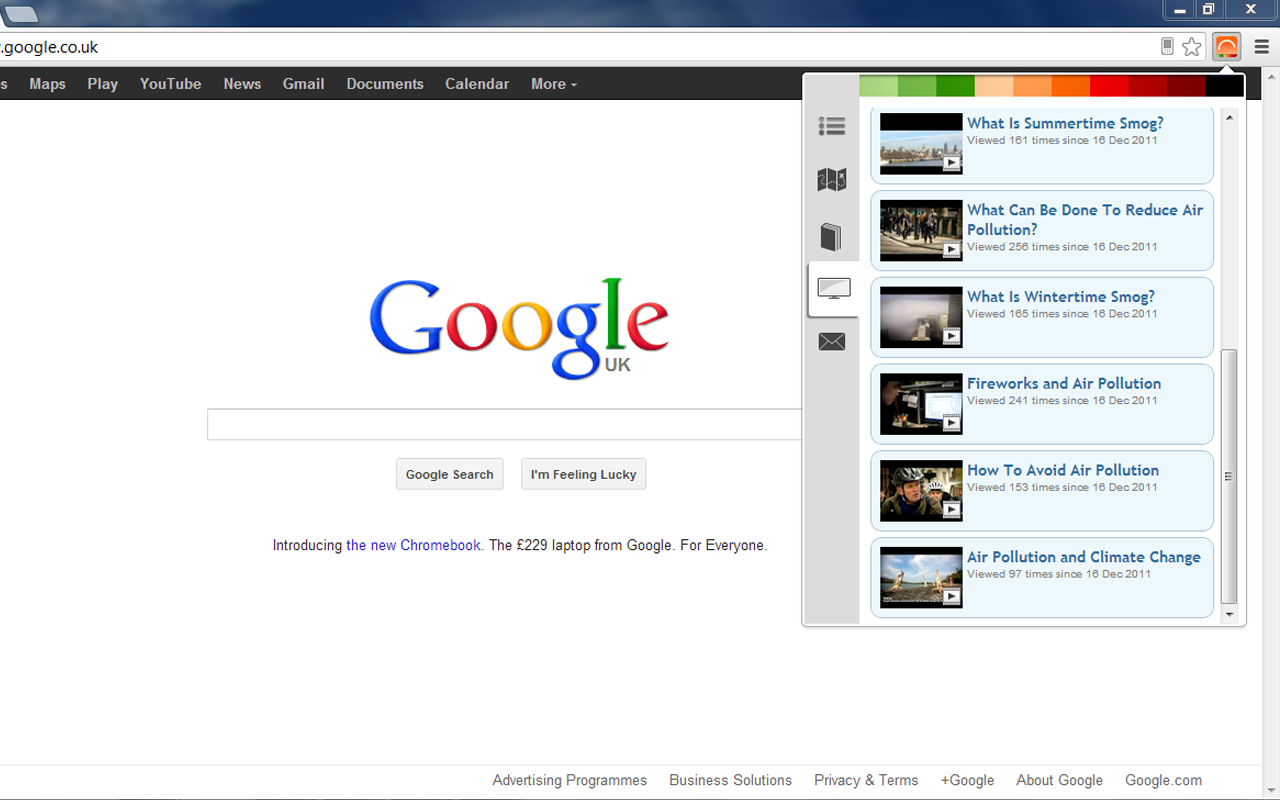Open Privacy & Terms footer link

pyautogui.click(x=866, y=780)
